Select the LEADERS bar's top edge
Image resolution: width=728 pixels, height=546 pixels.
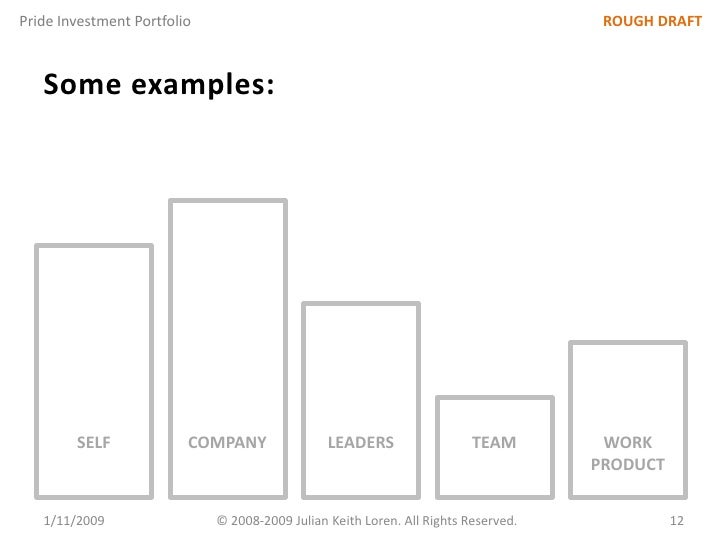click(x=360, y=304)
